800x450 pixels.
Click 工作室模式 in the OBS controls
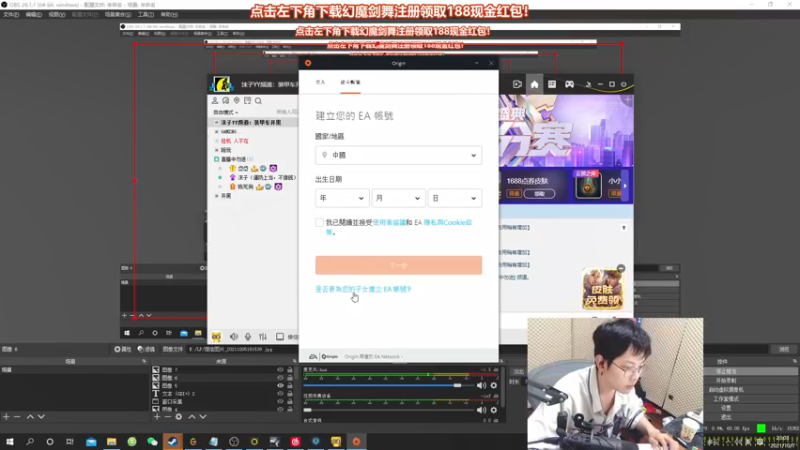coord(726,399)
